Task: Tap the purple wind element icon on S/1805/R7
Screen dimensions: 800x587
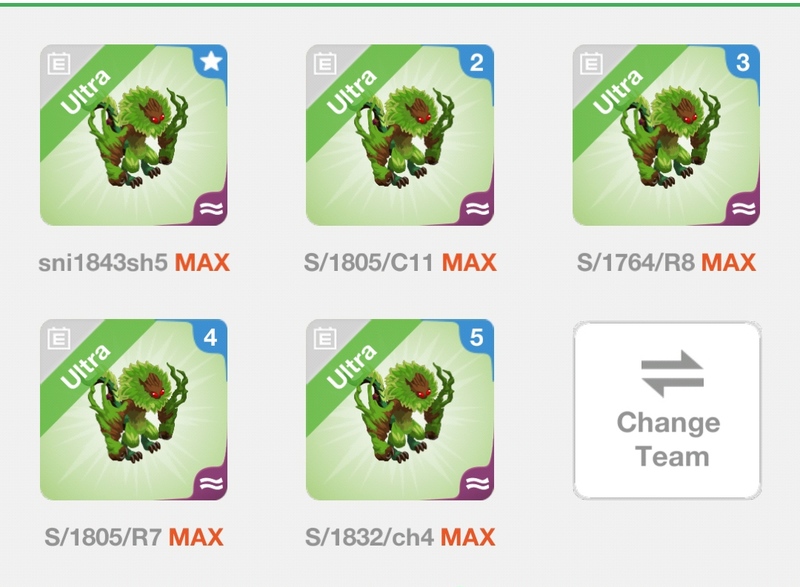Action: pyautogui.click(x=212, y=482)
